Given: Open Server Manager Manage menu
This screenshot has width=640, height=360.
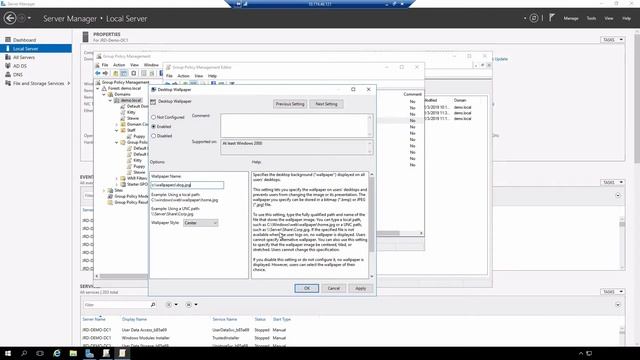Looking at the screenshot, I should 571,18.
